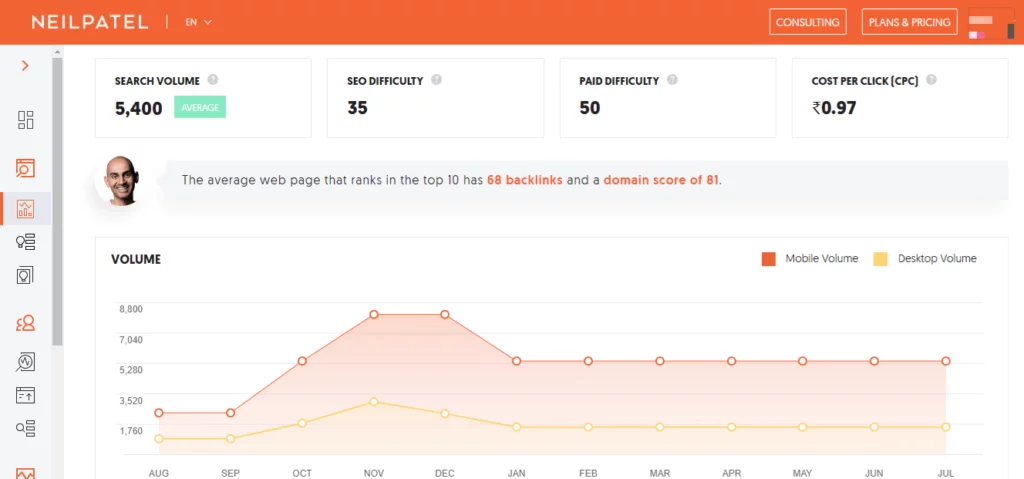Screen dimensions: 1024x479
Task: Click the sidebar vertical scrollbar thumb
Action: 57,201
